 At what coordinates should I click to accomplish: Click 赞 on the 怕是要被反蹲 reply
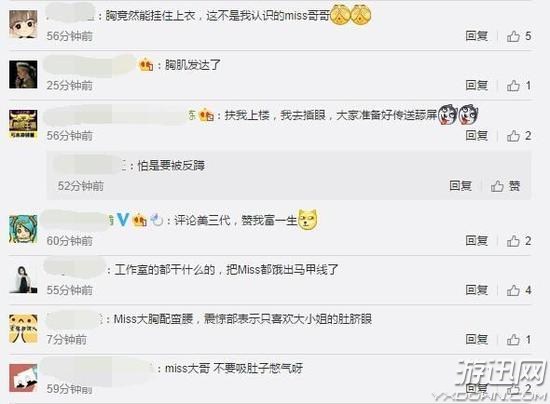[x=505, y=186]
